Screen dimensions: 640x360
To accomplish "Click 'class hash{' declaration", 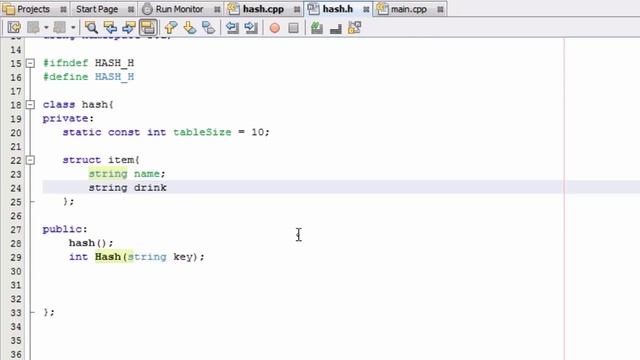I will [x=78, y=104].
